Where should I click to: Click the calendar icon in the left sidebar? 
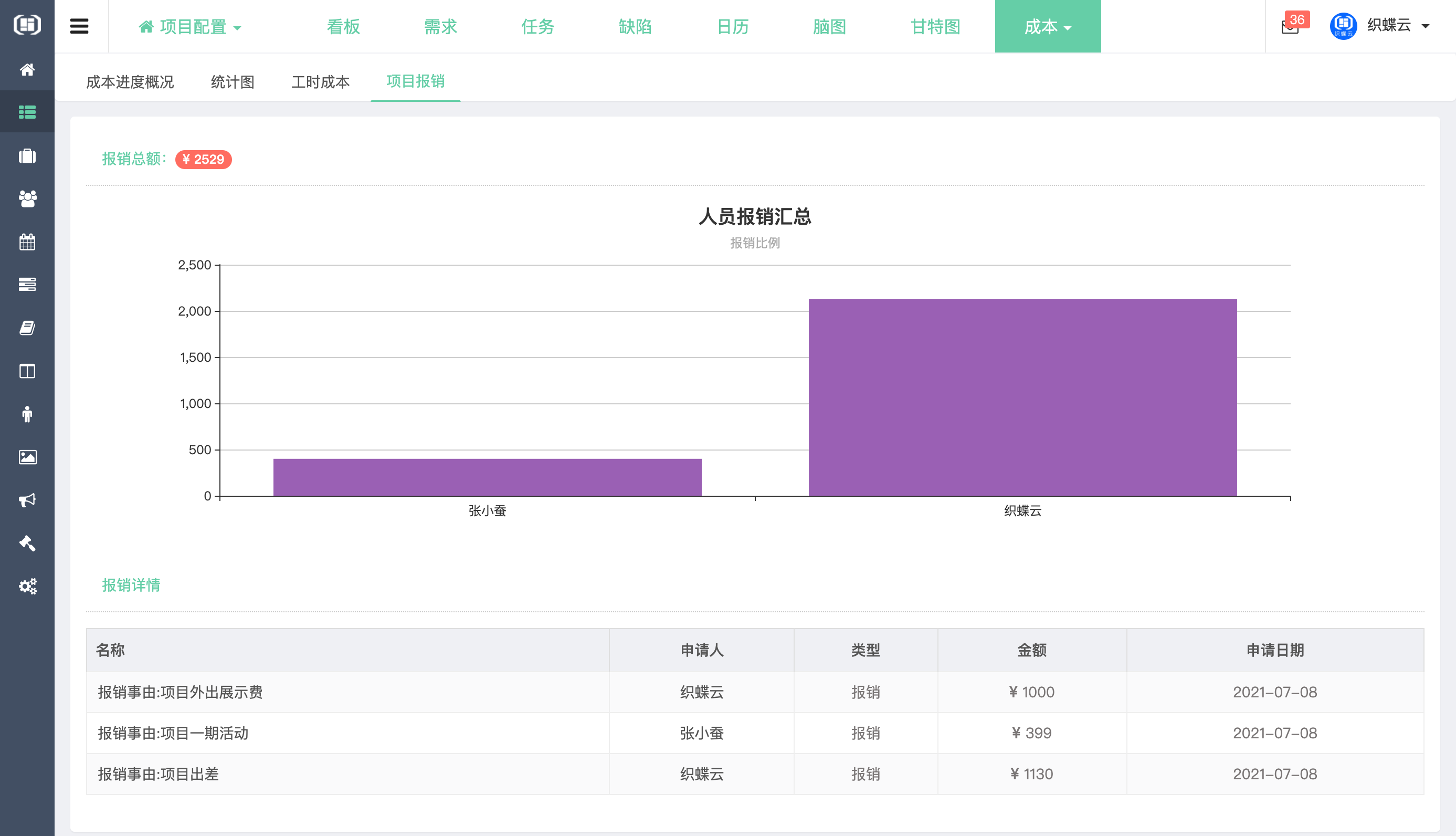tap(27, 242)
